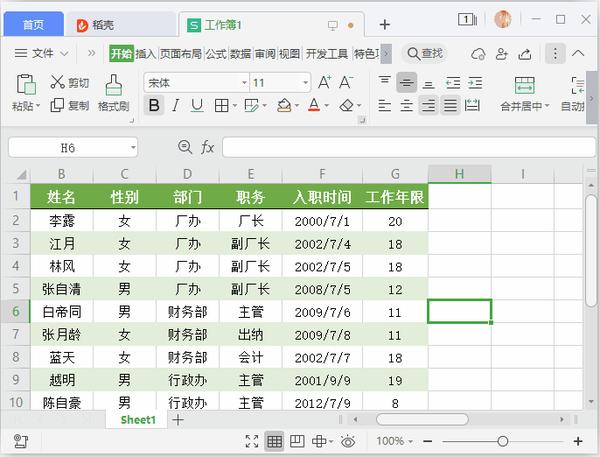
Task: Go to the Home page tab
Action: (x=34, y=25)
